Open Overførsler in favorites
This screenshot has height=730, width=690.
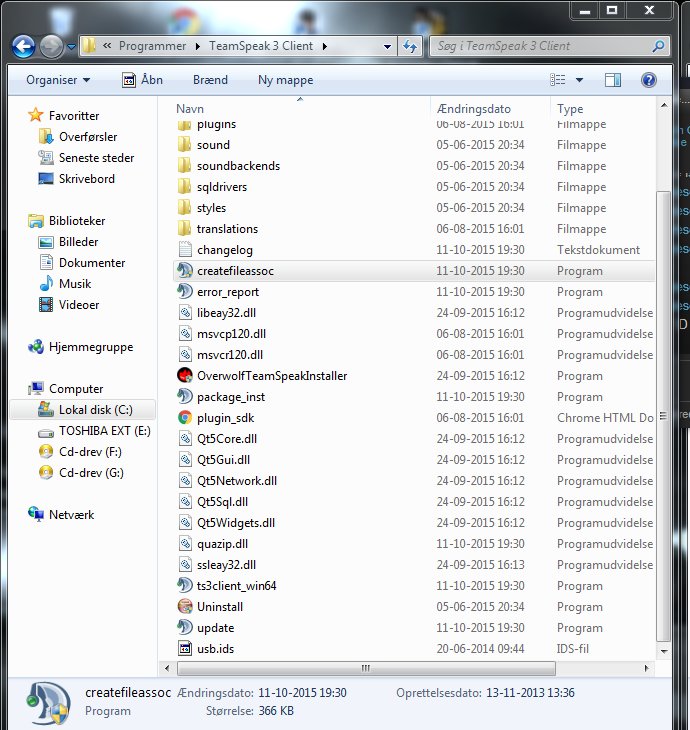(x=88, y=137)
